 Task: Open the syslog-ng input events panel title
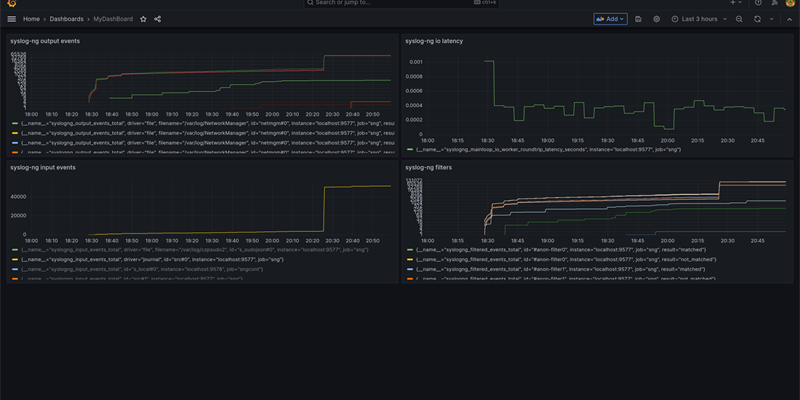(43, 167)
